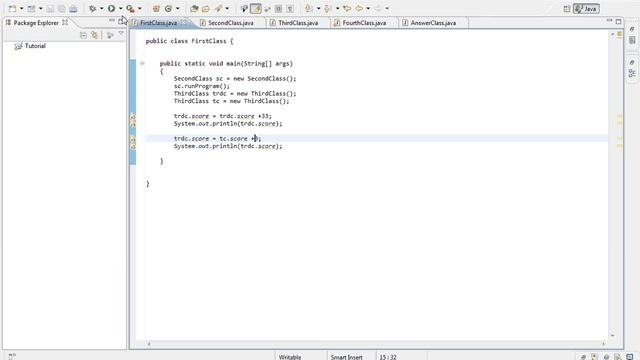640x360 pixels.
Task: Click the Next Annotation icon
Action: point(309,8)
